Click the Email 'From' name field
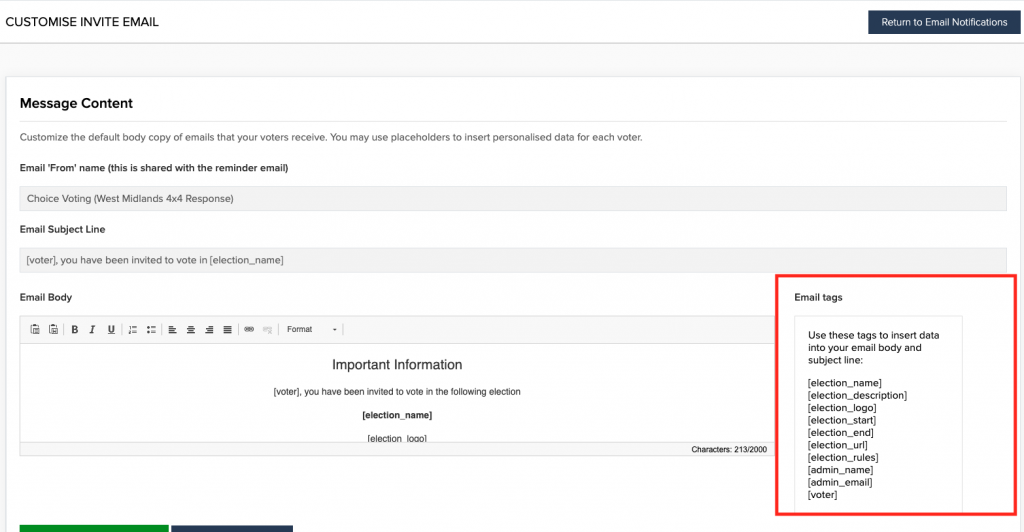This screenshot has width=1024, height=532. coord(513,198)
